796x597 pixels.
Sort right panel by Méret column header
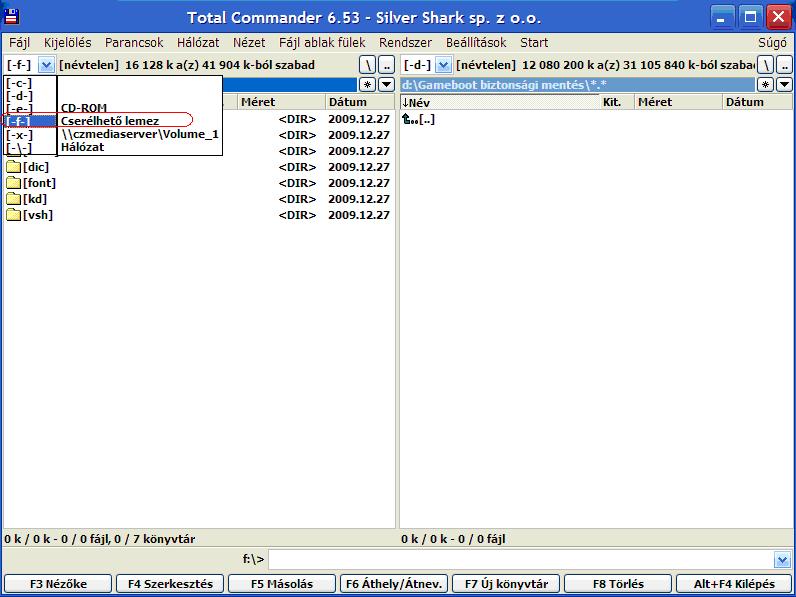pos(655,102)
